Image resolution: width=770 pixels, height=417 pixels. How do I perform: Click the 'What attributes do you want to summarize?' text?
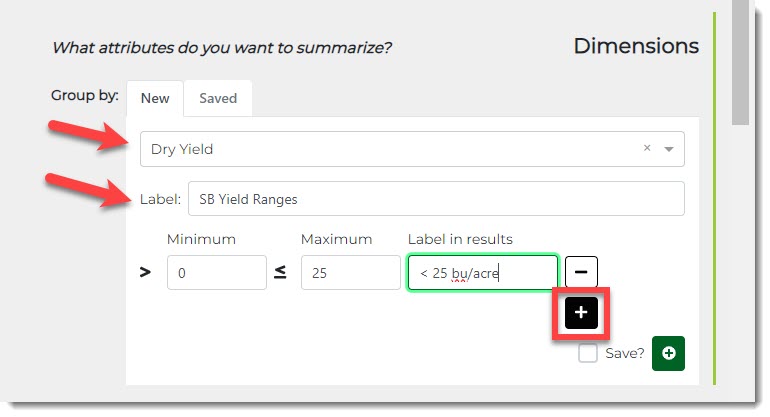pos(222,47)
